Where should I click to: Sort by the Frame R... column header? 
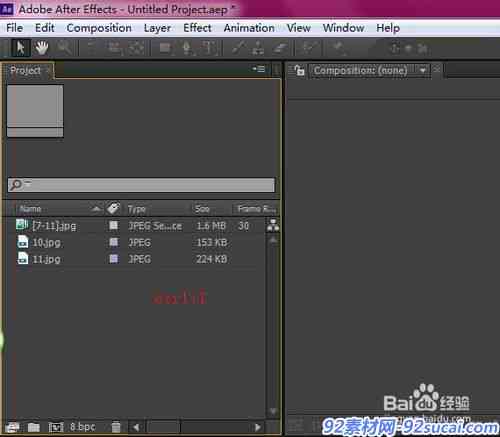point(256,209)
